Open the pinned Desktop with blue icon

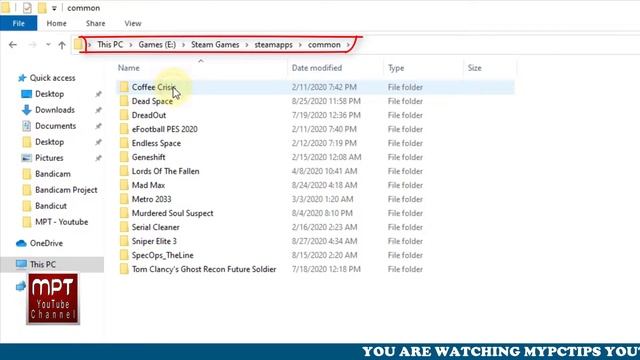coord(49,94)
